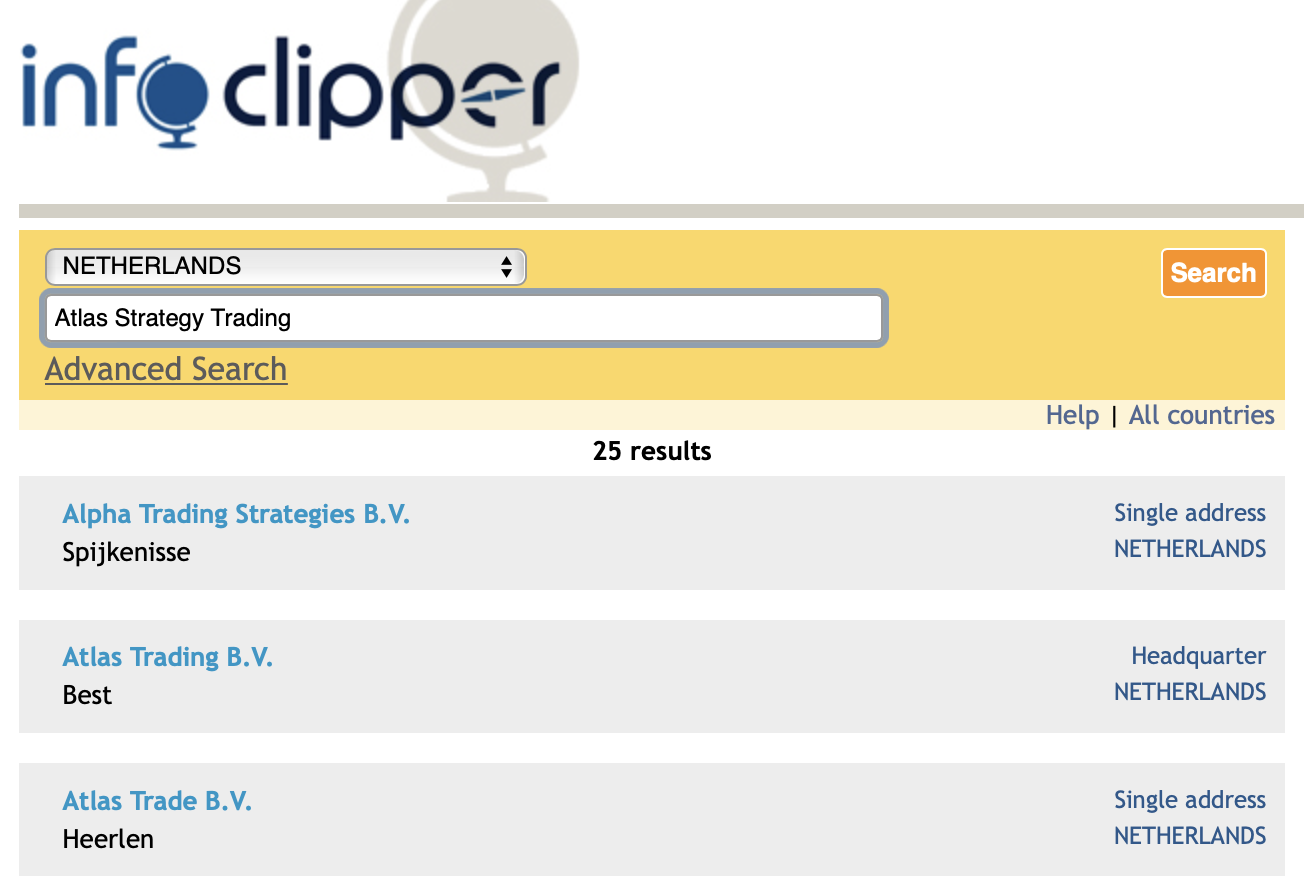Click the Heerlen city text
The image size is (1304, 894).
(108, 839)
